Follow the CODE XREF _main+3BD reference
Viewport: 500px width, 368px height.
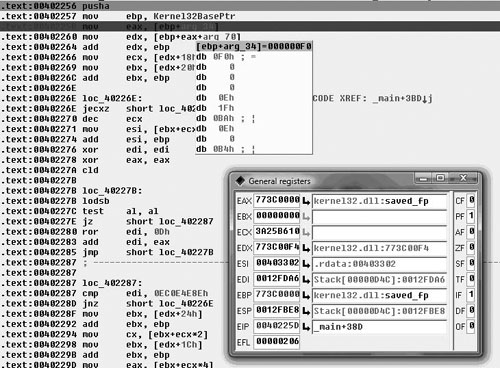[402, 98]
